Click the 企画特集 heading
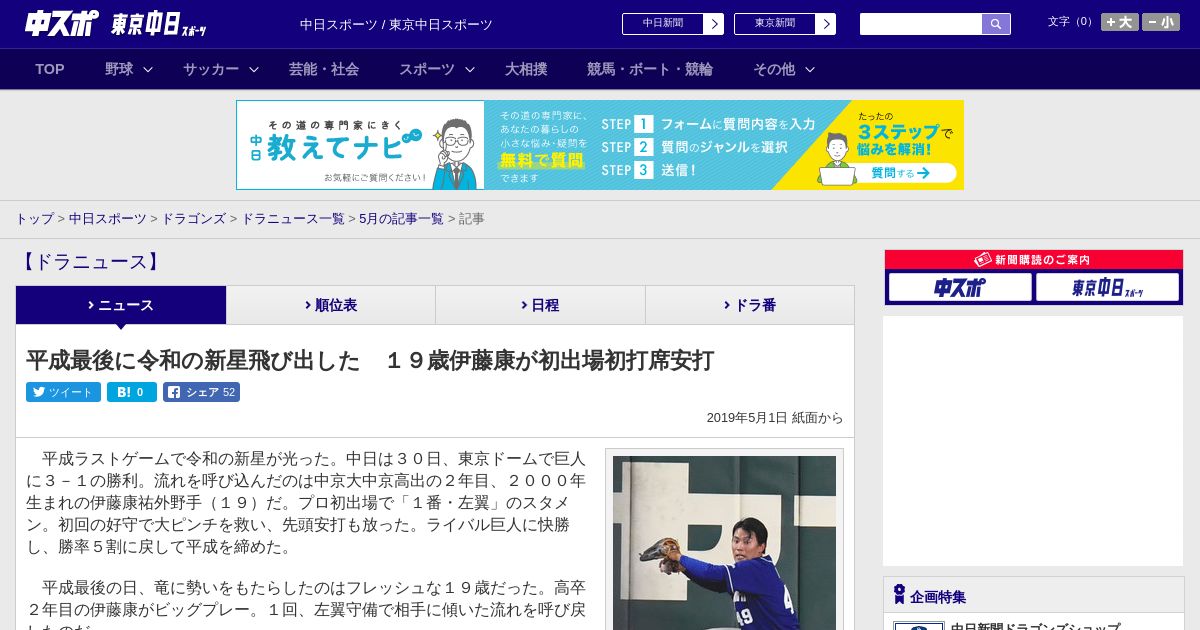The width and height of the screenshot is (1200, 630). coord(938,597)
